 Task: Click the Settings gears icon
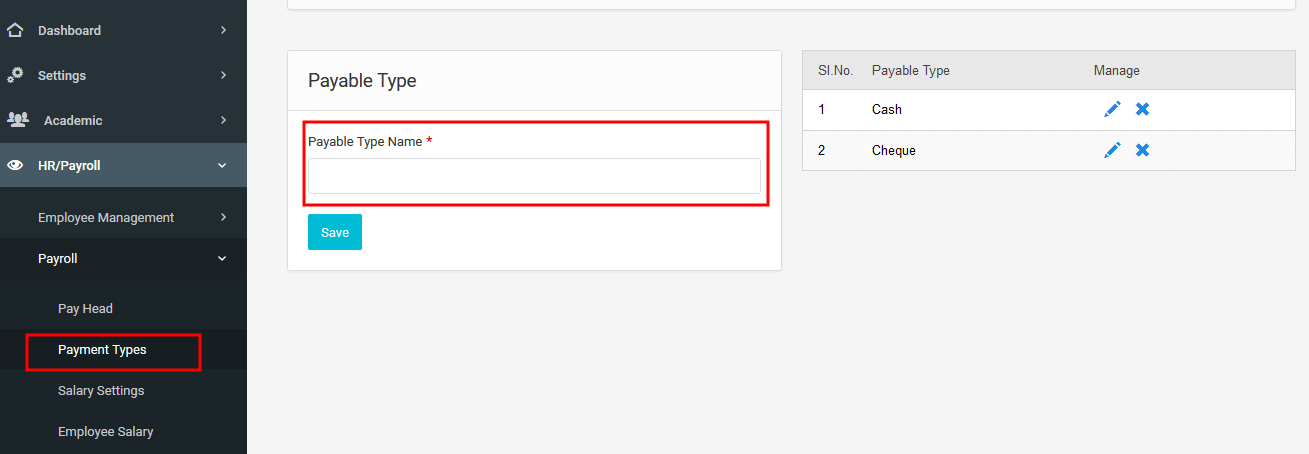[x=15, y=75]
